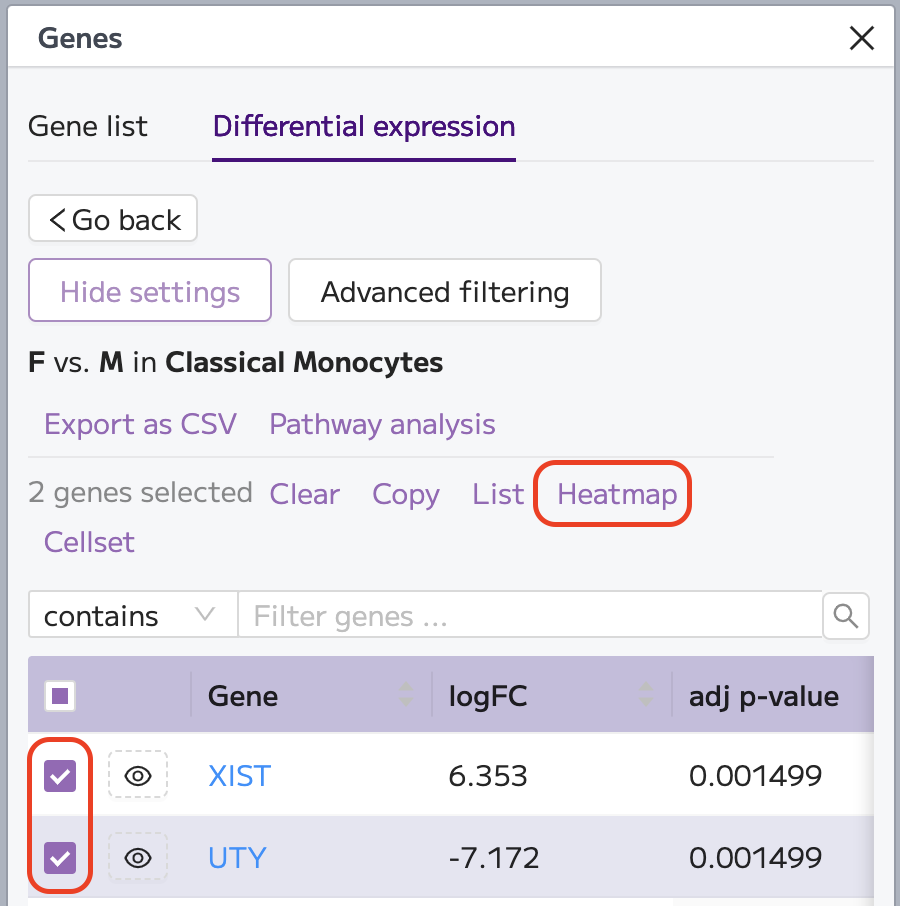Screen dimensions: 900x906
Task: Open the XIST gene link
Action: pos(239,775)
